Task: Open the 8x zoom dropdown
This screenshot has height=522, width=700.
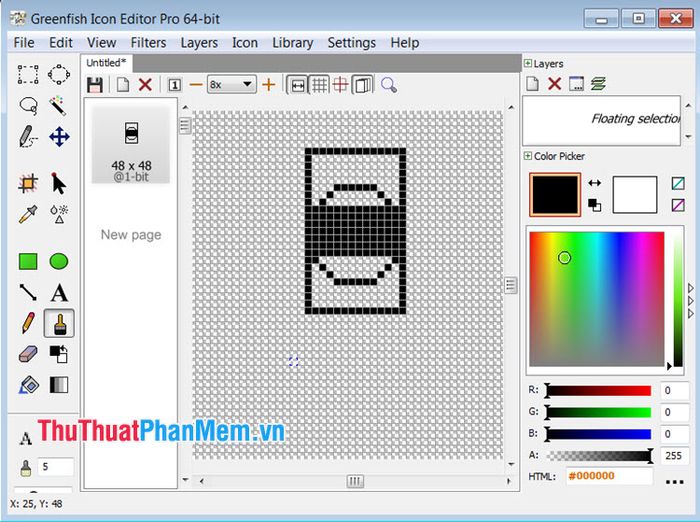Action: coord(232,84)
